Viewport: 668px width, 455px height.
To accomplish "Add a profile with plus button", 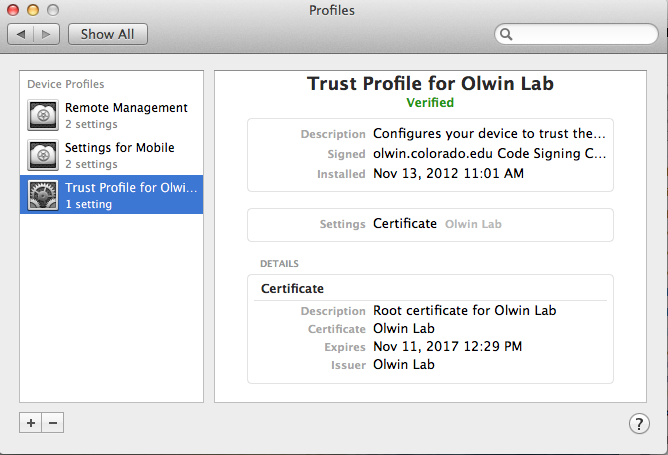I will point(31,423).
